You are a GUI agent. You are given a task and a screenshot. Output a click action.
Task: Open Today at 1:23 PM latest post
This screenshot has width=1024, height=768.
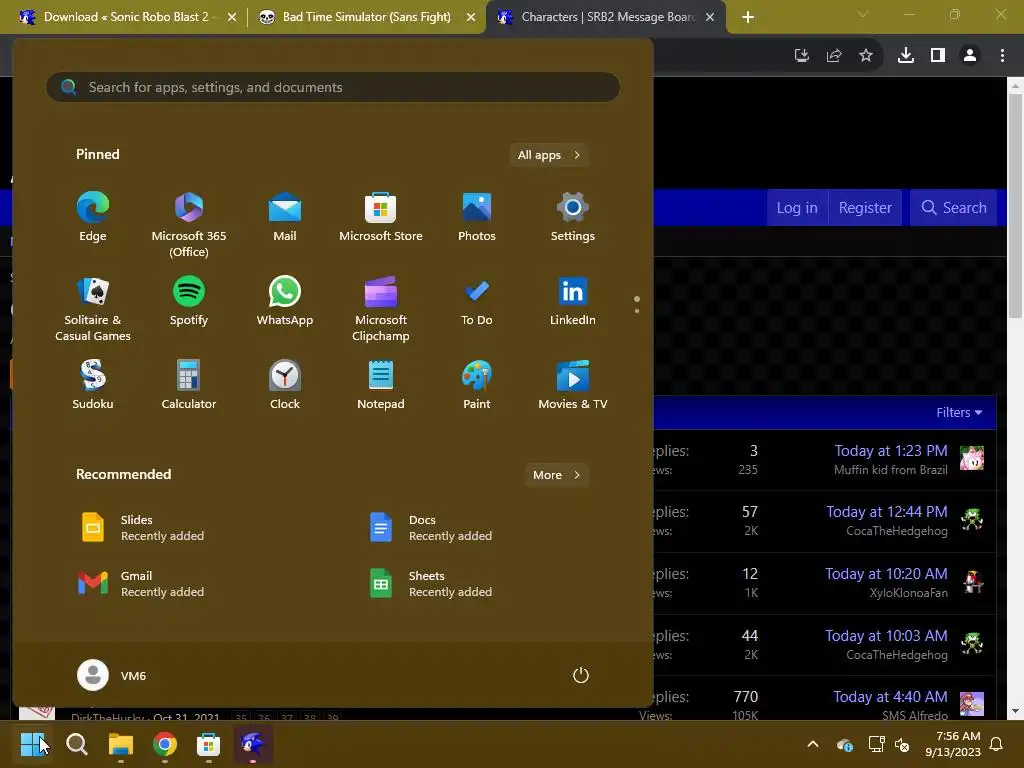(x=891, y=451)
